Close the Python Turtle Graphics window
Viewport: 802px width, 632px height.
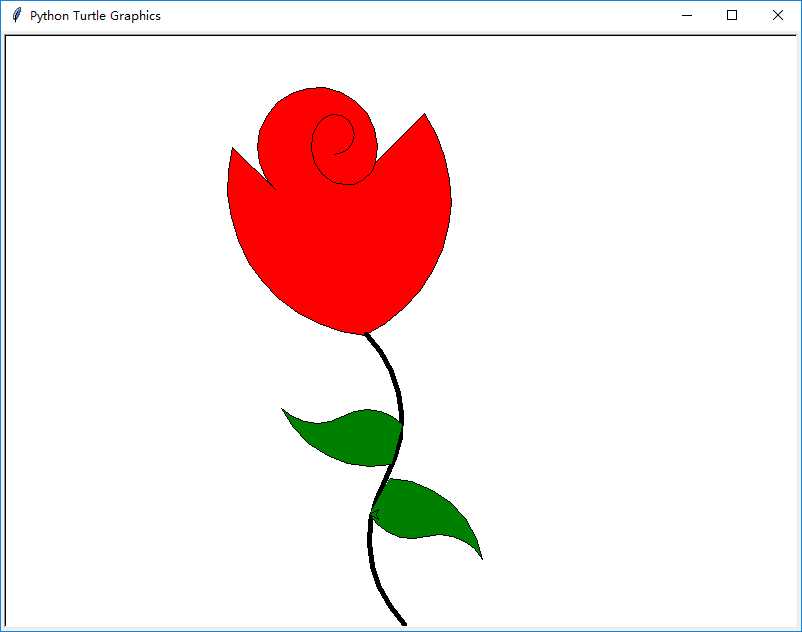click(777, 15)
